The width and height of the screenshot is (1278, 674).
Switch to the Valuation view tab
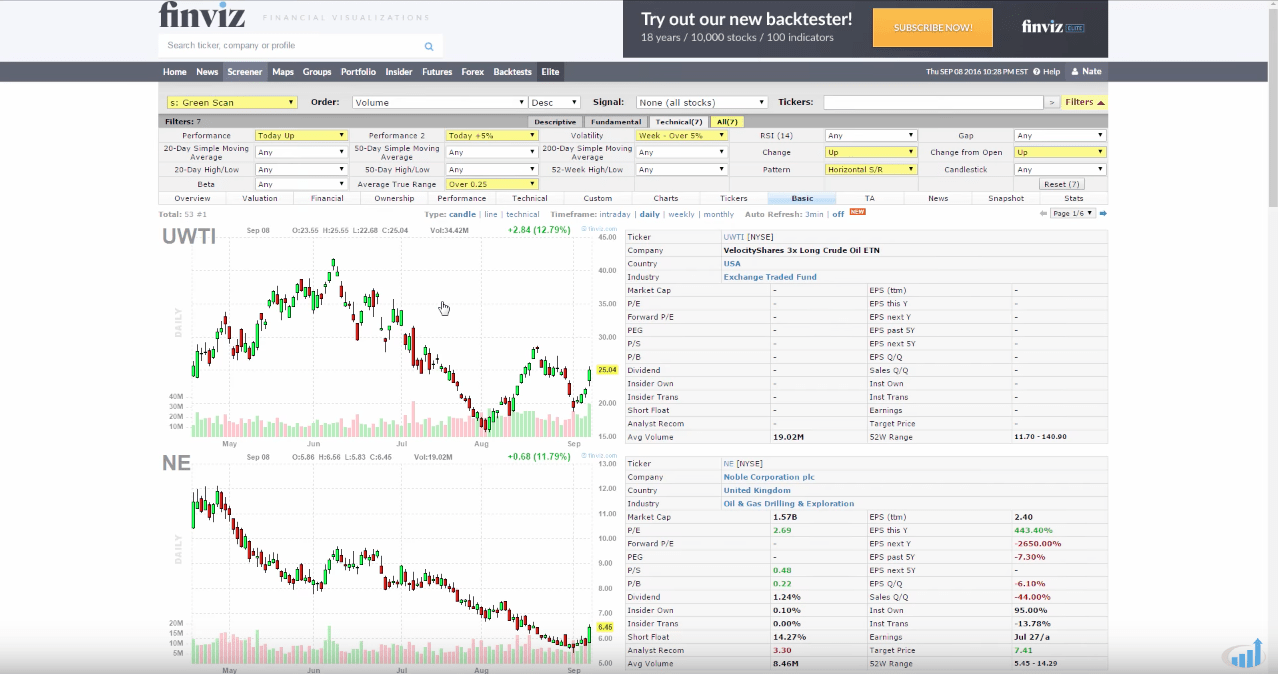[x=260, y=198]
